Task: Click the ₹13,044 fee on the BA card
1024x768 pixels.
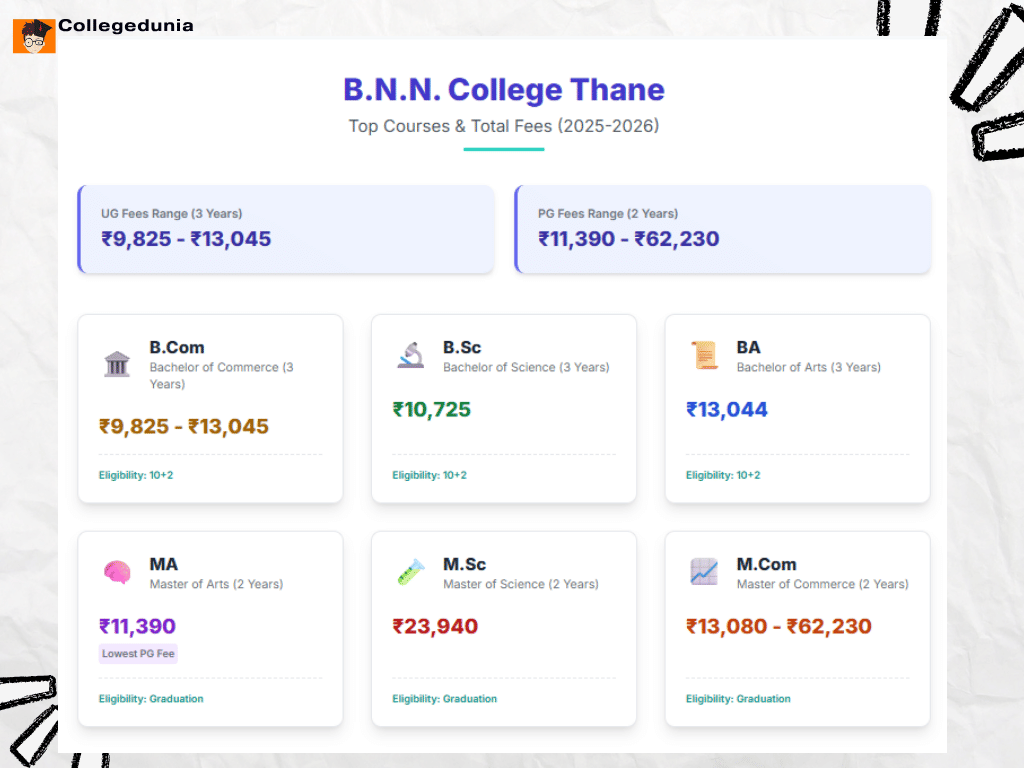Action: tap(728, 410)
